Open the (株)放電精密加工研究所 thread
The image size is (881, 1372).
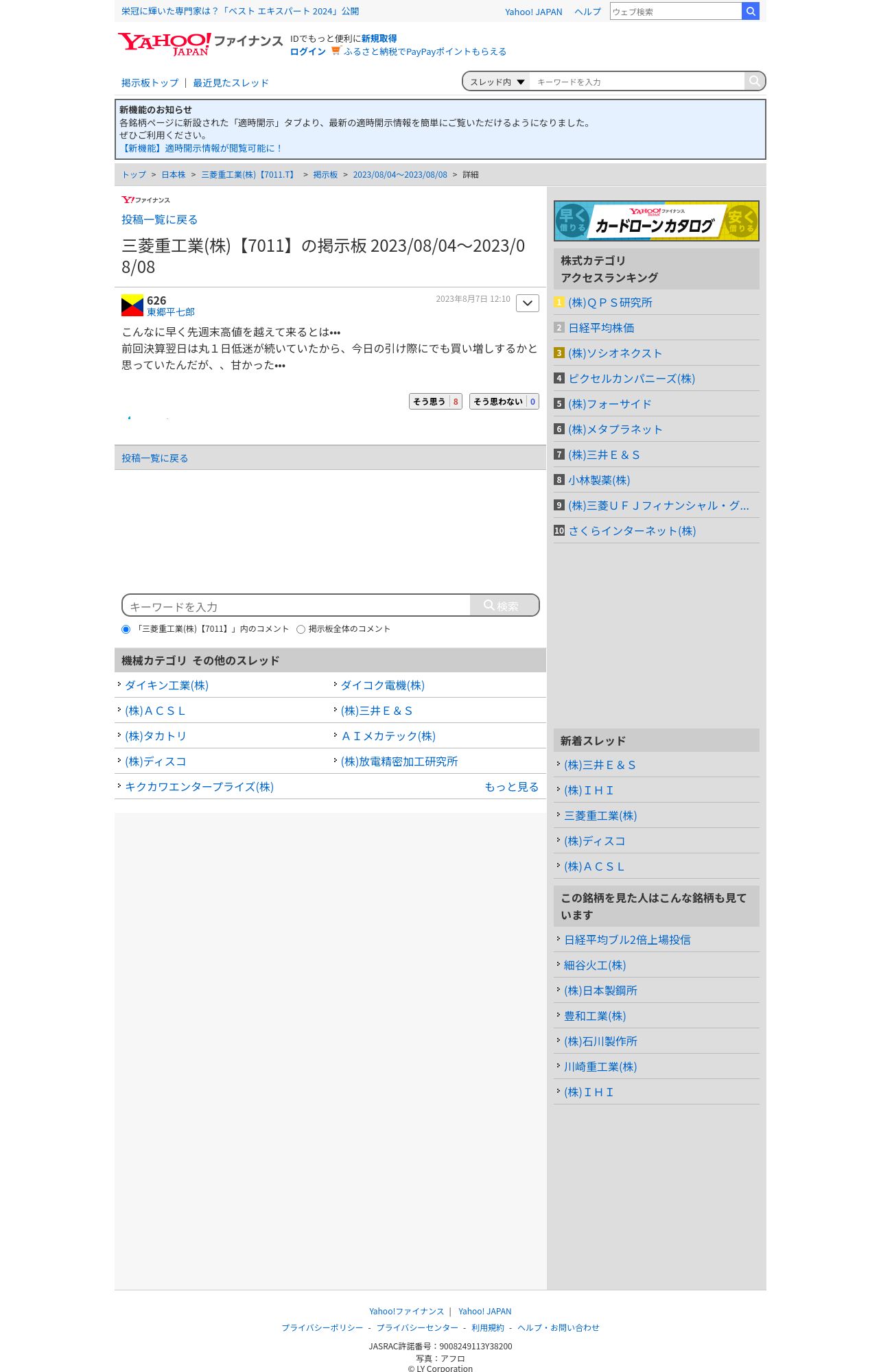click(399, 761)
